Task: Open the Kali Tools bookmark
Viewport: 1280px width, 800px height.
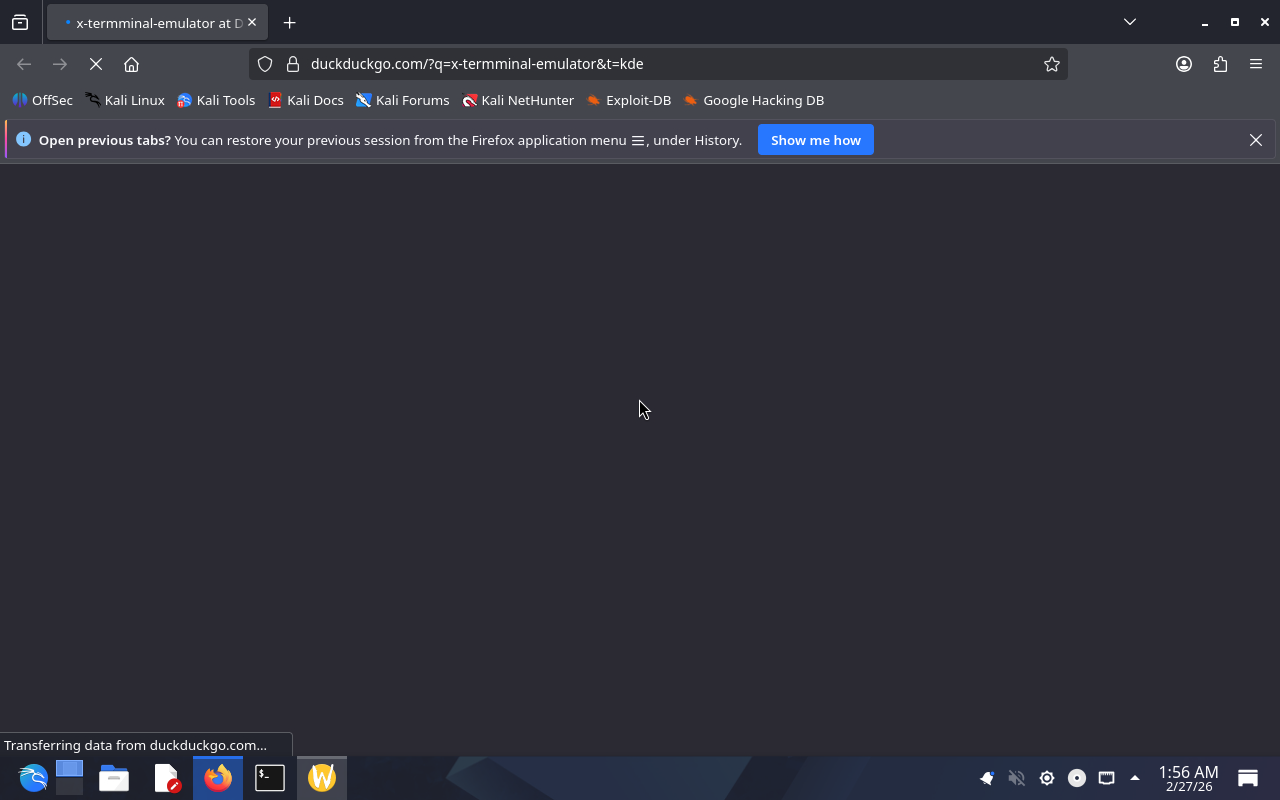Action: point(216,100)
